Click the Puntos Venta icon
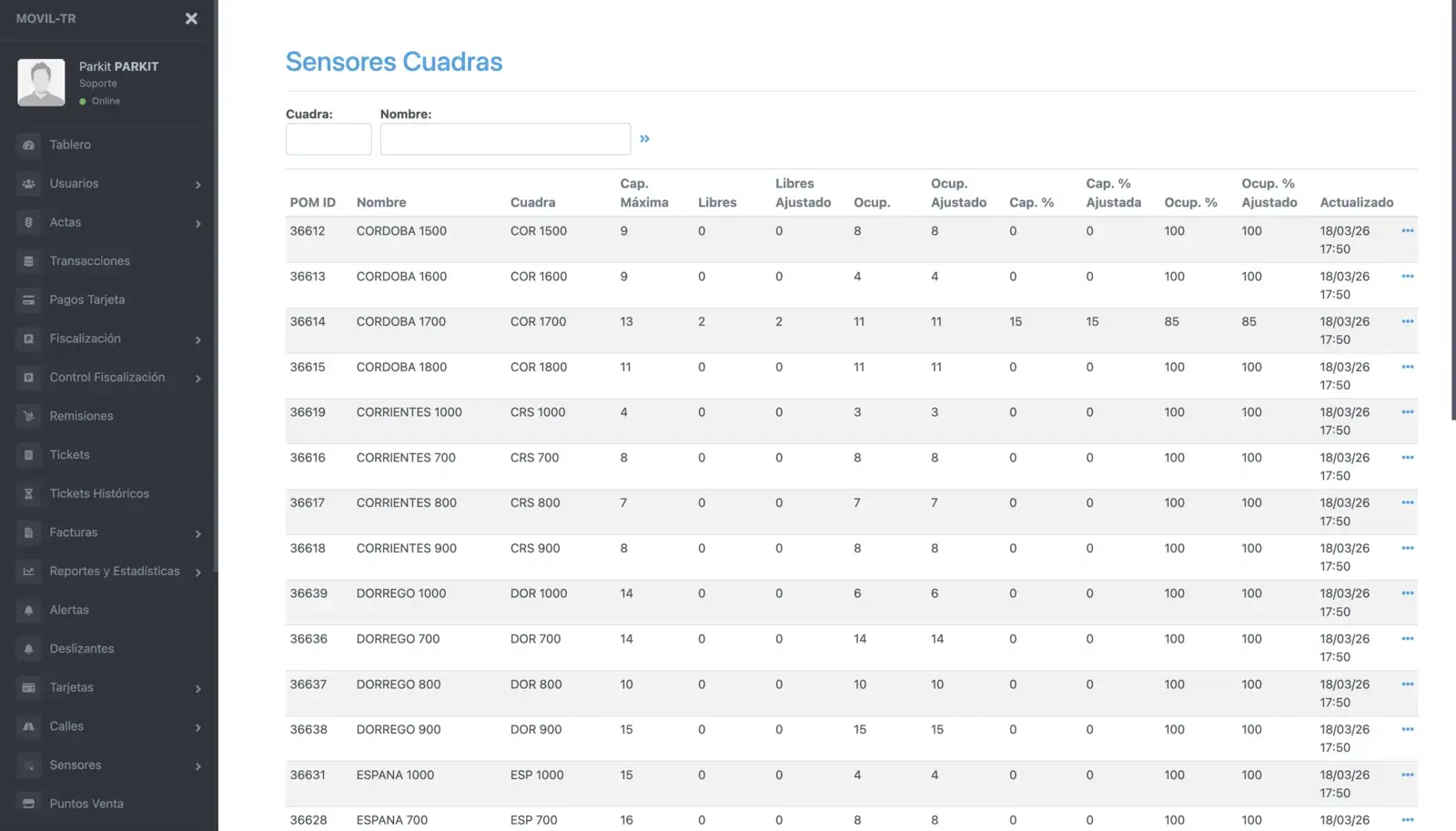The width and height of the screenshot is (1456, 831). (28, 804)
